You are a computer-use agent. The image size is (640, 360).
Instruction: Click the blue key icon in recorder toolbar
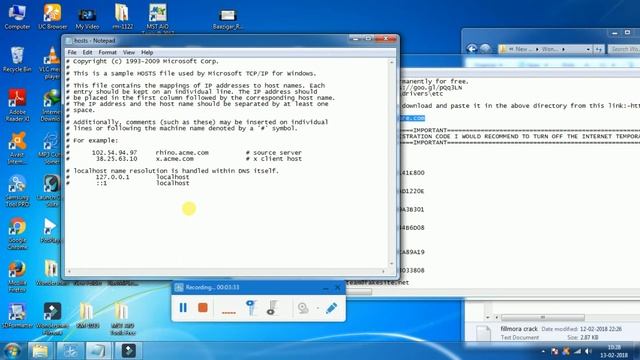click(251, 307)
